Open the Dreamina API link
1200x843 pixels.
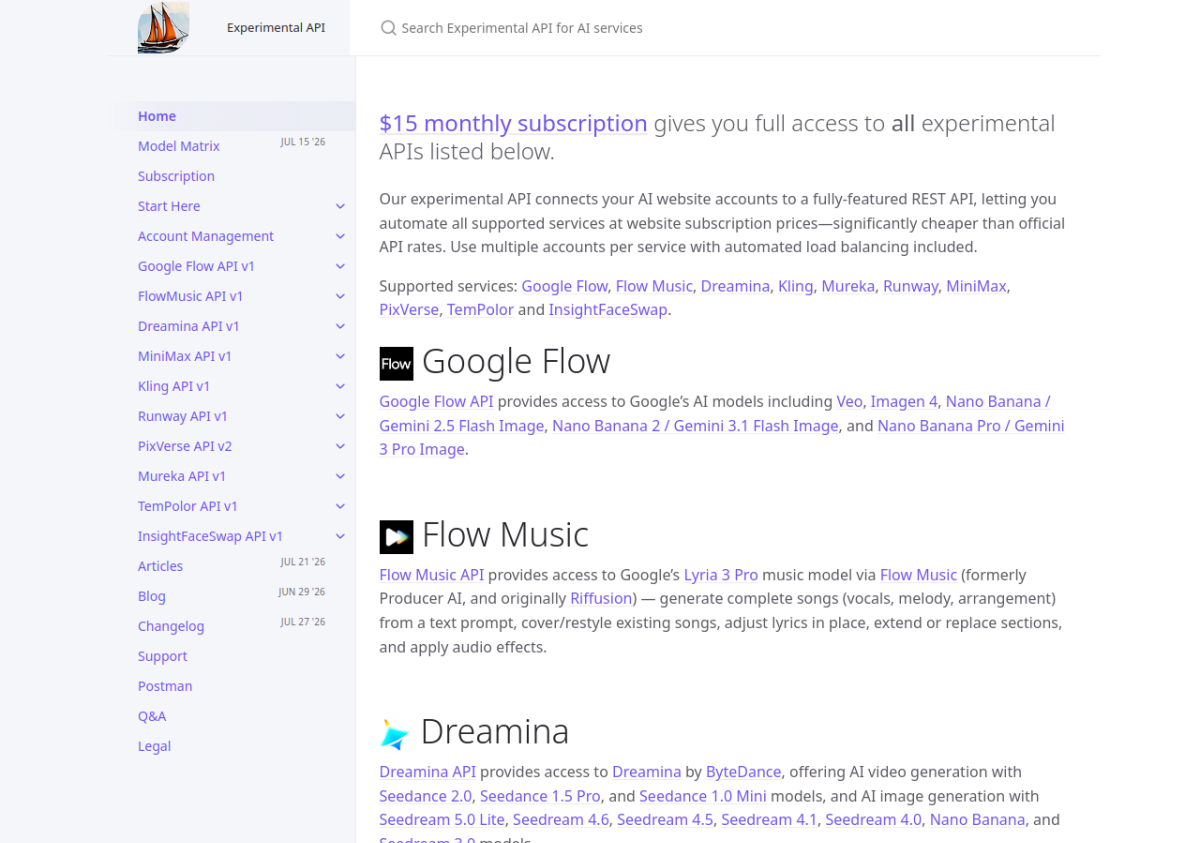tap(427, 772)
